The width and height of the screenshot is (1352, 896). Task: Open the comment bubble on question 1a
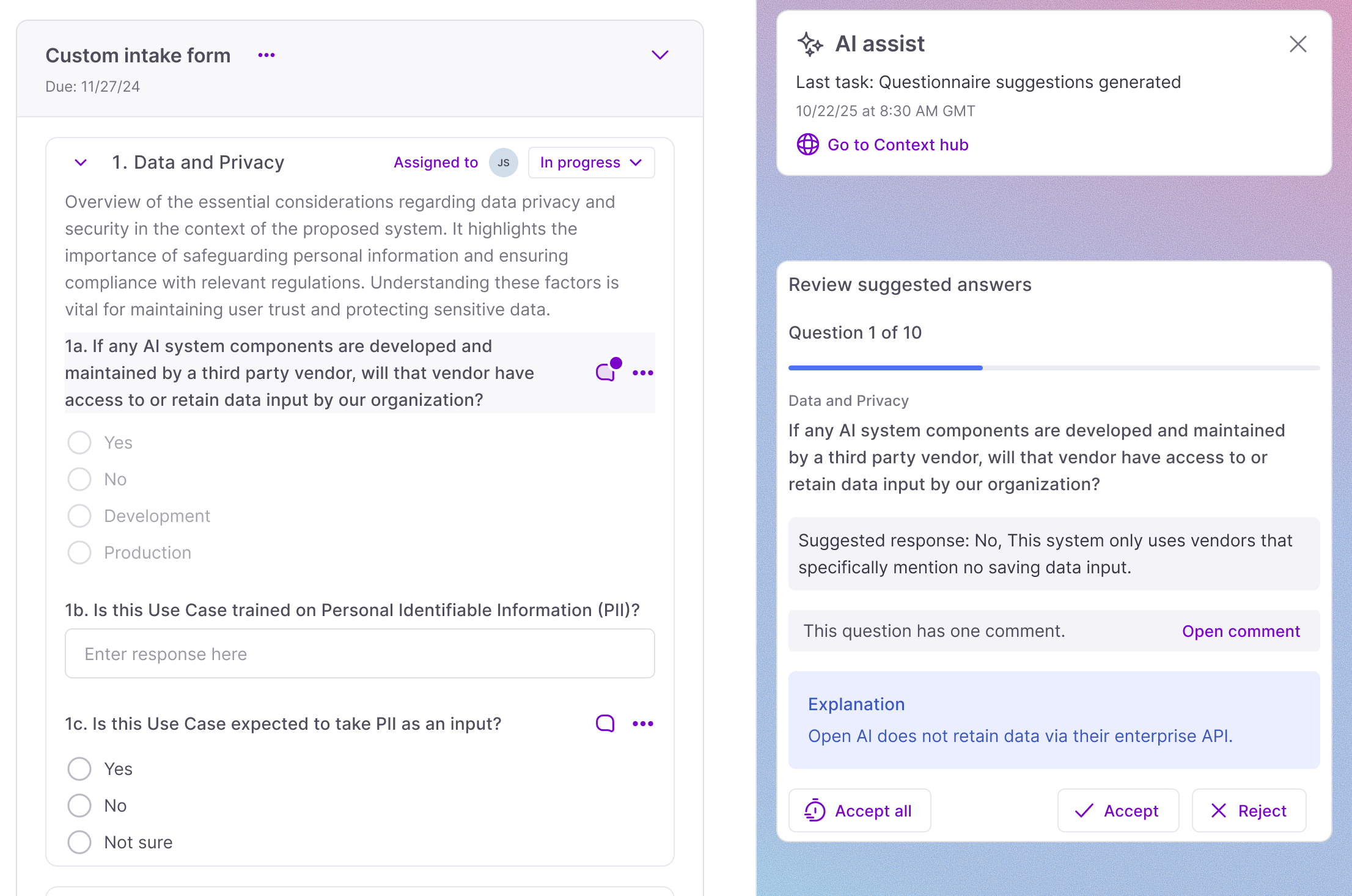[606, 372]
